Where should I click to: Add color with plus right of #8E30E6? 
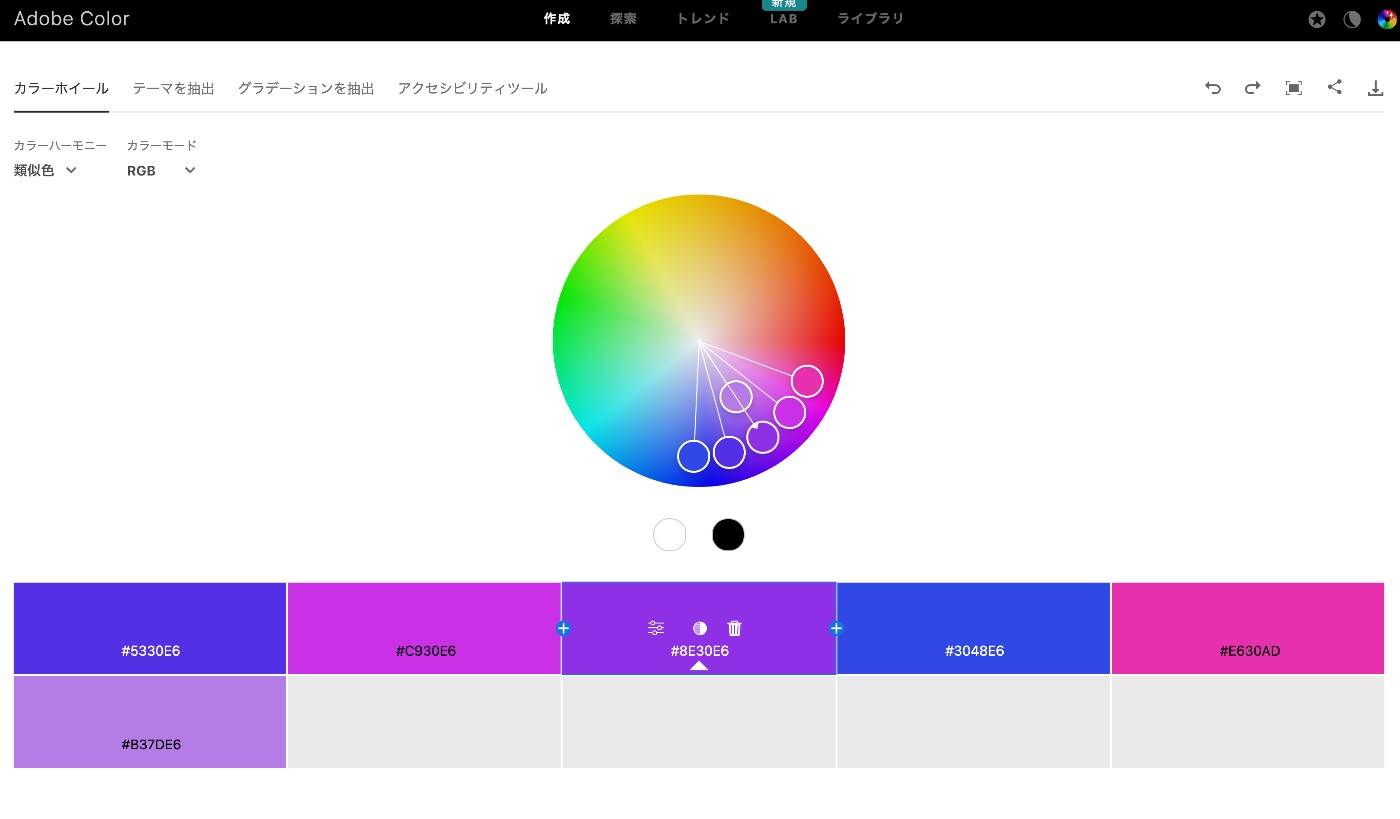(x=836, y=628)
